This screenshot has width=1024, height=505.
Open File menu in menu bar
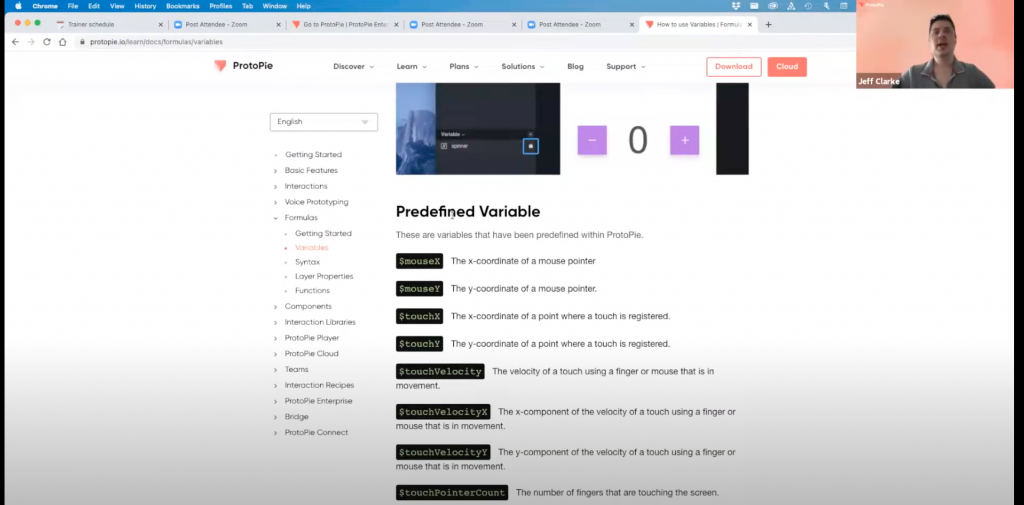[72, 6]
